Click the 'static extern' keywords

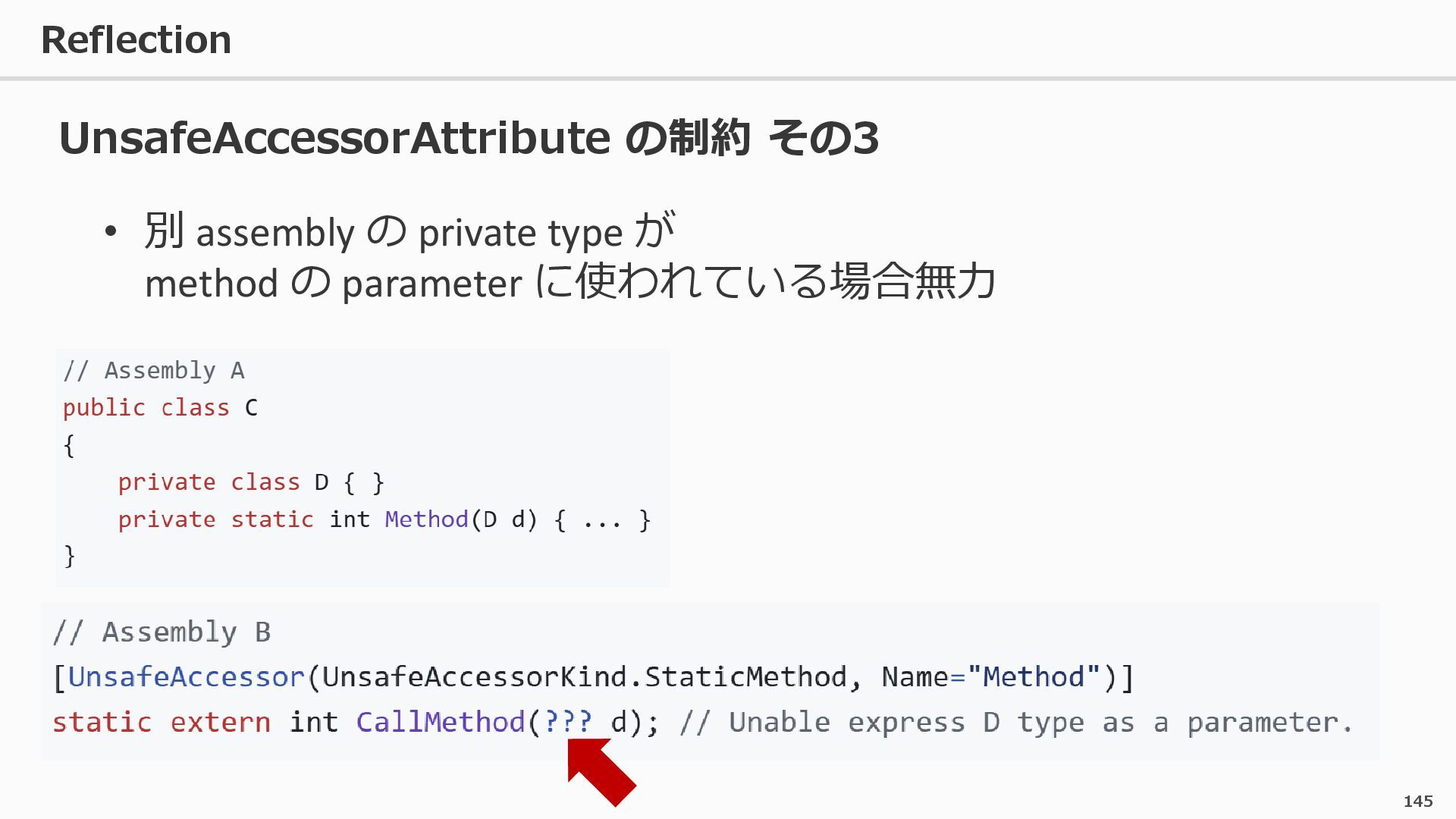click(x=161, y=722)
